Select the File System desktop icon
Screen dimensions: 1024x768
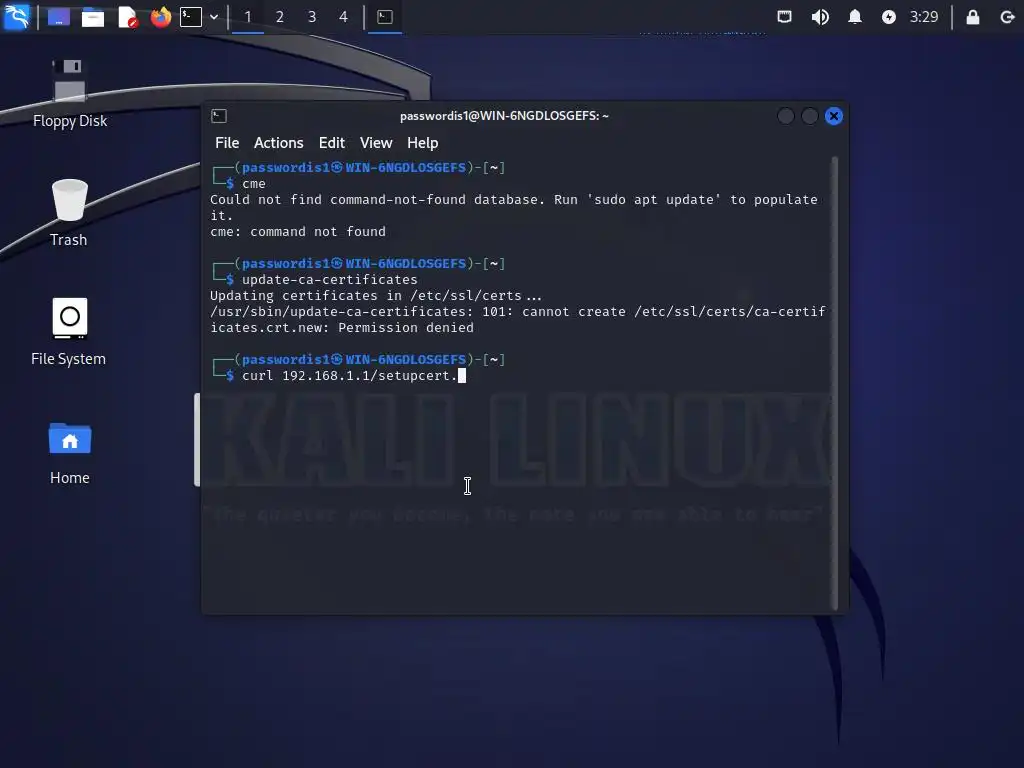point(69,332)
